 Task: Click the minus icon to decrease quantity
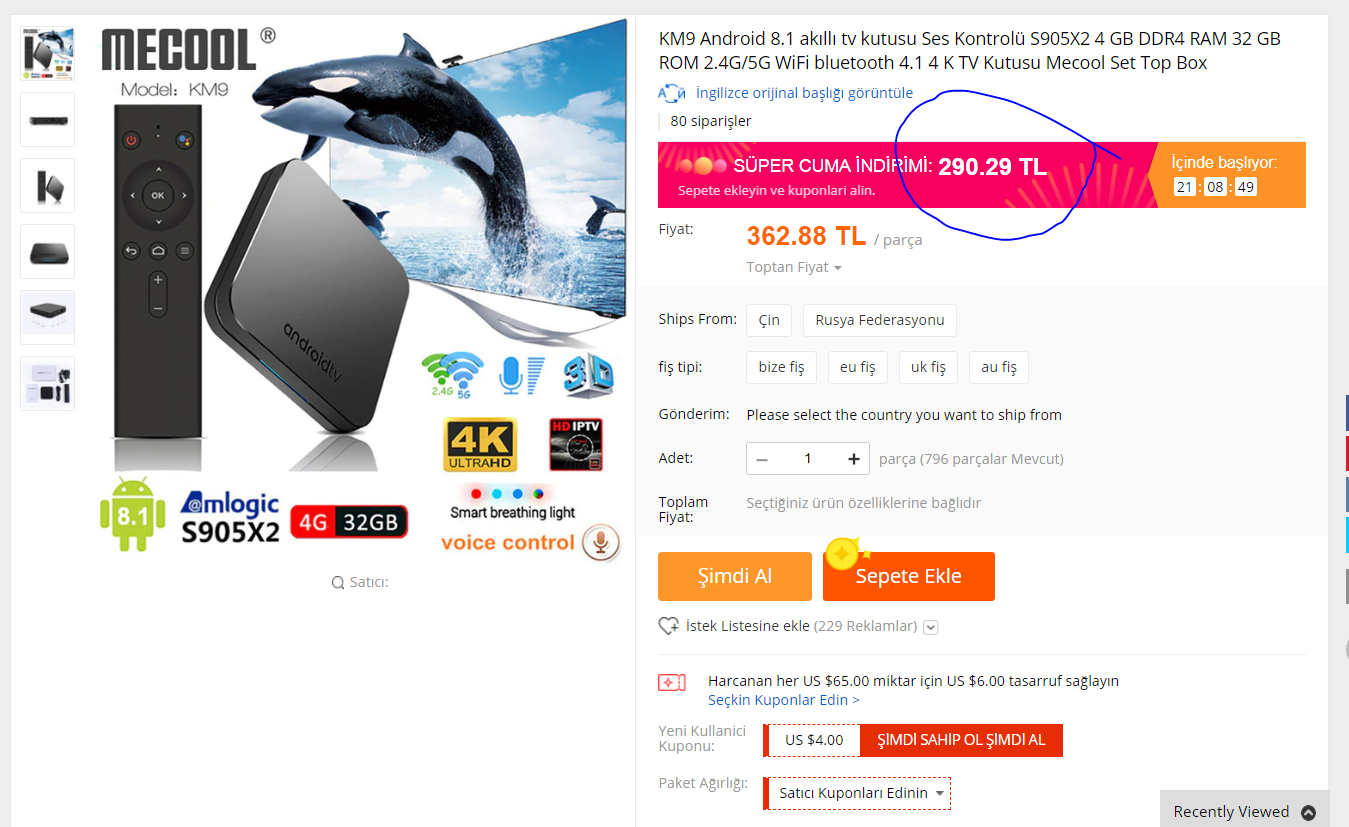click(762, 459)
